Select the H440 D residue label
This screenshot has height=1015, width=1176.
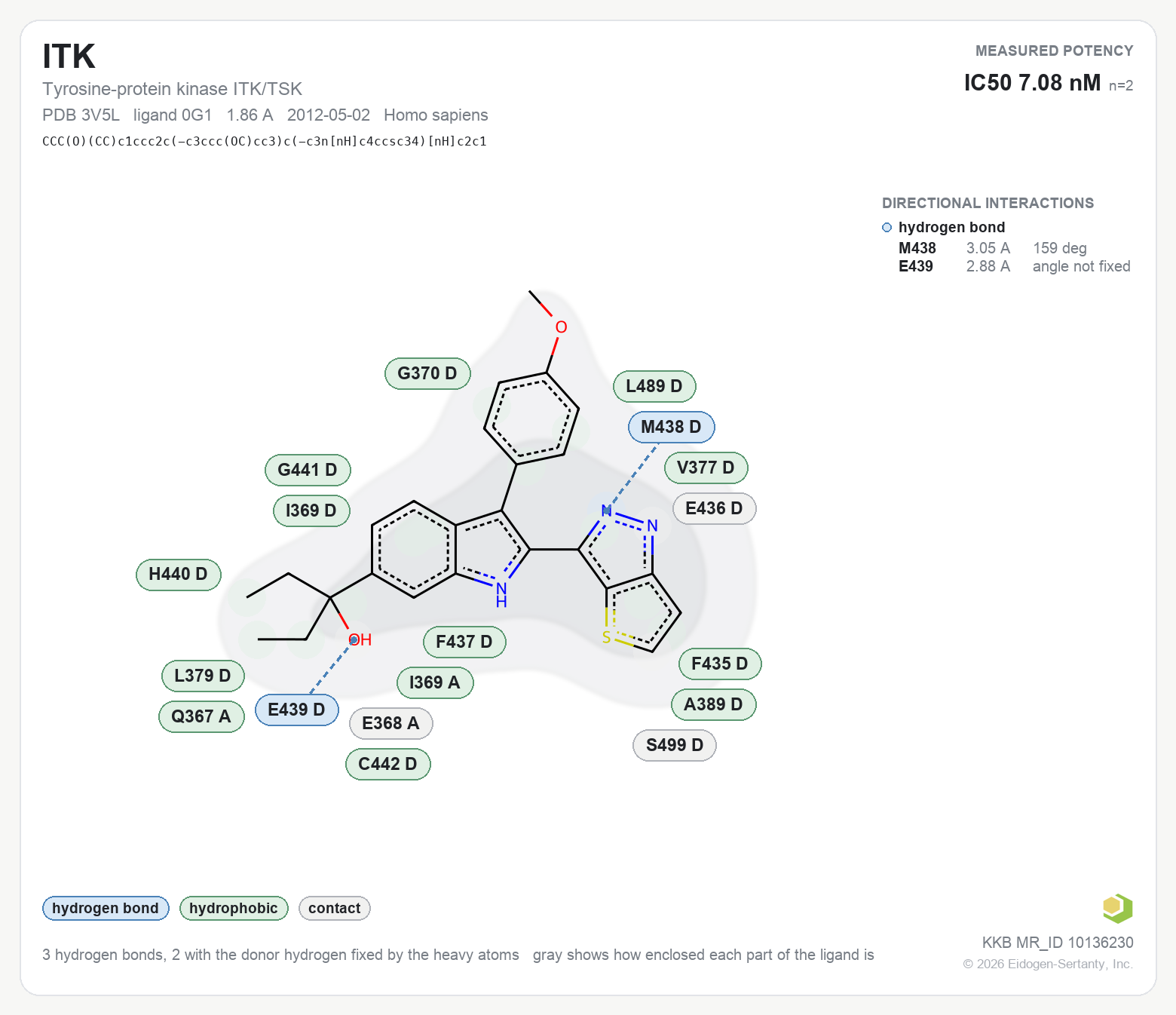[178, 574]
